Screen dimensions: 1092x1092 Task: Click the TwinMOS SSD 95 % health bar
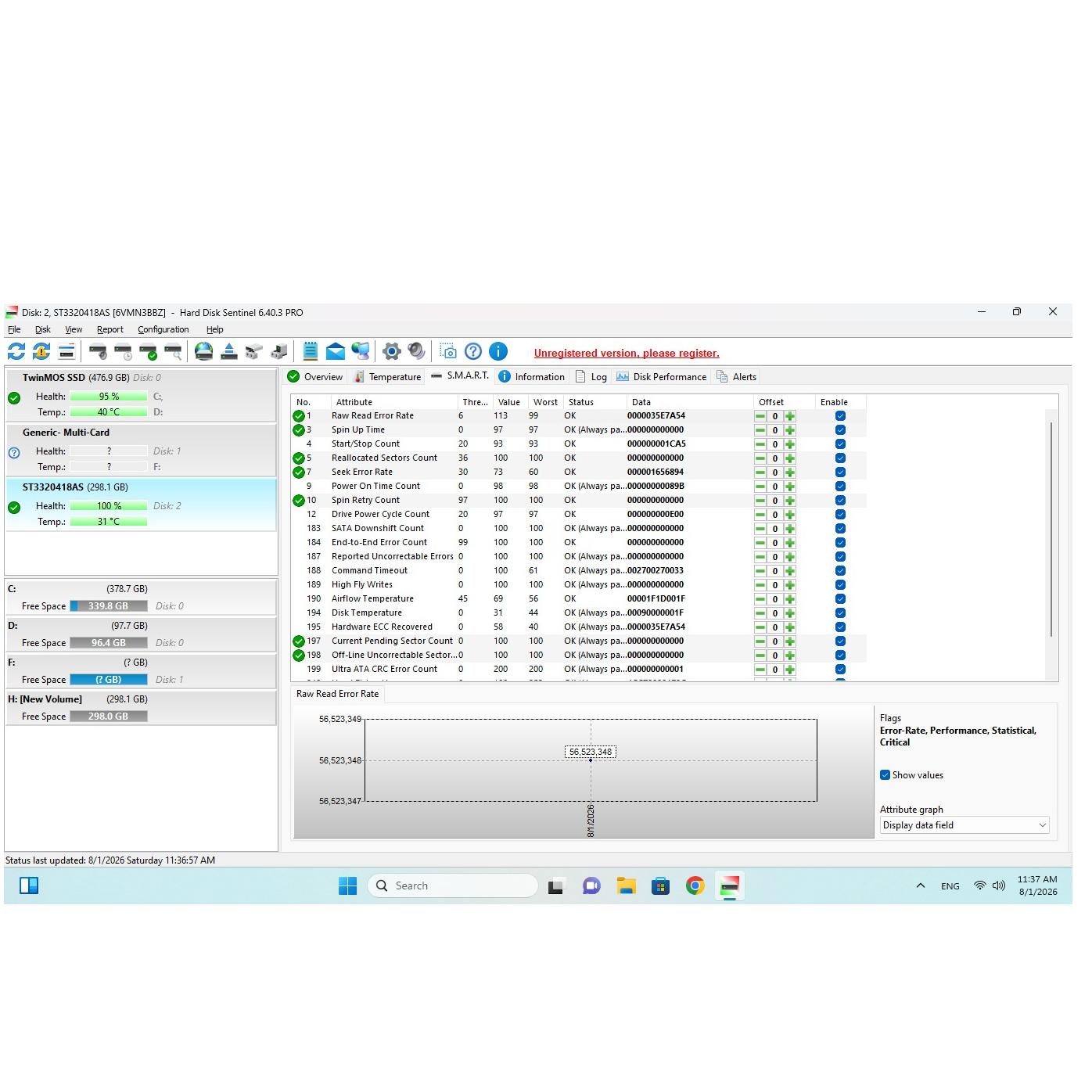pyautogui.click(x=109, y=397)
